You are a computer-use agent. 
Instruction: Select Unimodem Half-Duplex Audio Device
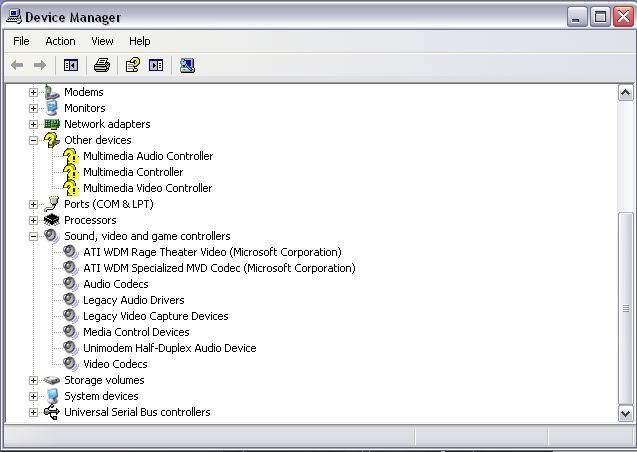(x=170, y=348)
